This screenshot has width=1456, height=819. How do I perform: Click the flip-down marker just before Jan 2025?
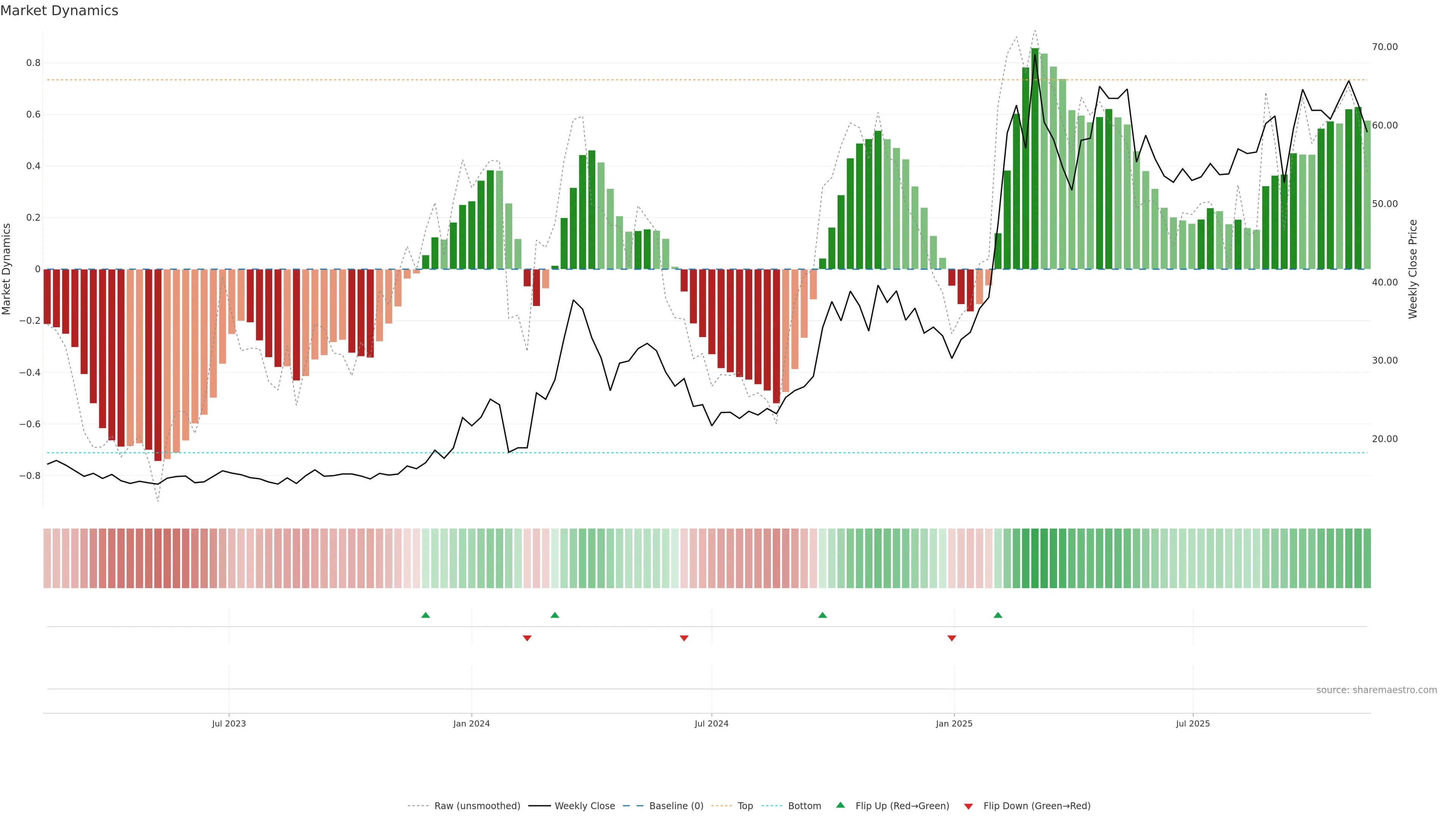click(951, 638)
